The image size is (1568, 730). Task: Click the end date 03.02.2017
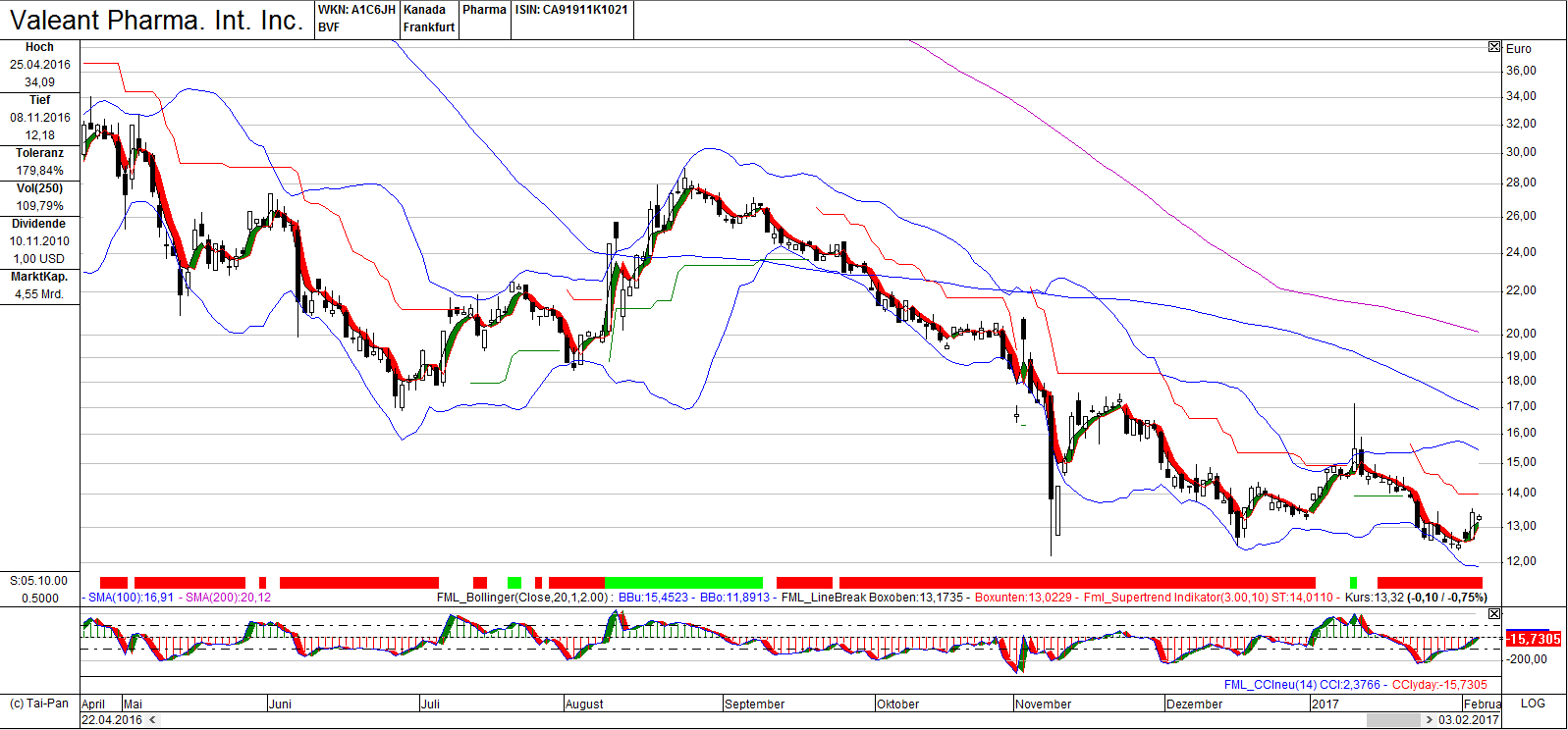(1469, 720)
